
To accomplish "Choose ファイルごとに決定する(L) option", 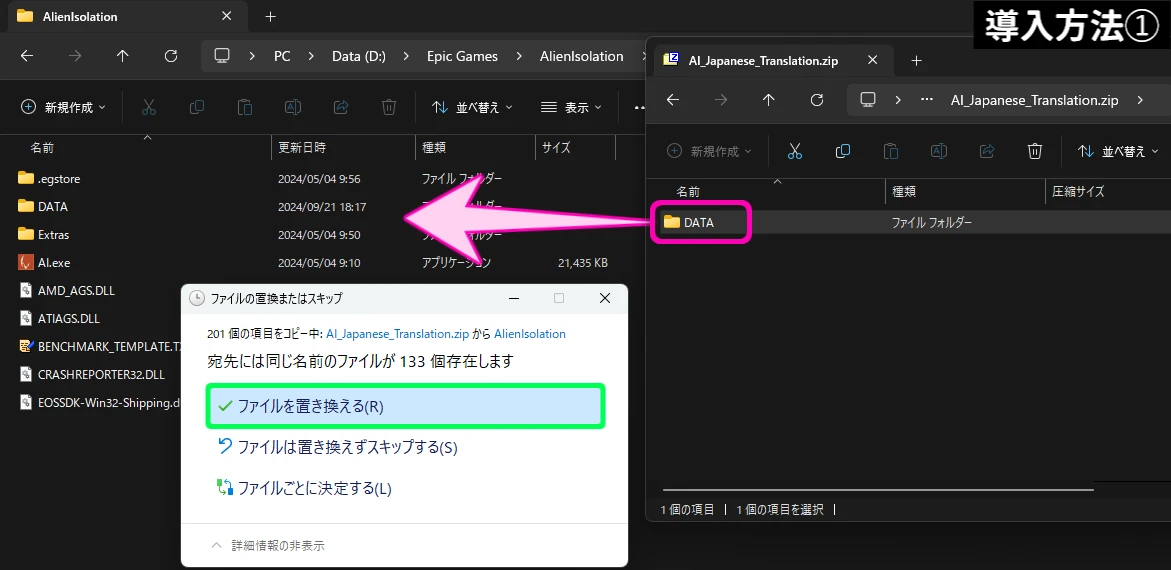I will [406, 489].
